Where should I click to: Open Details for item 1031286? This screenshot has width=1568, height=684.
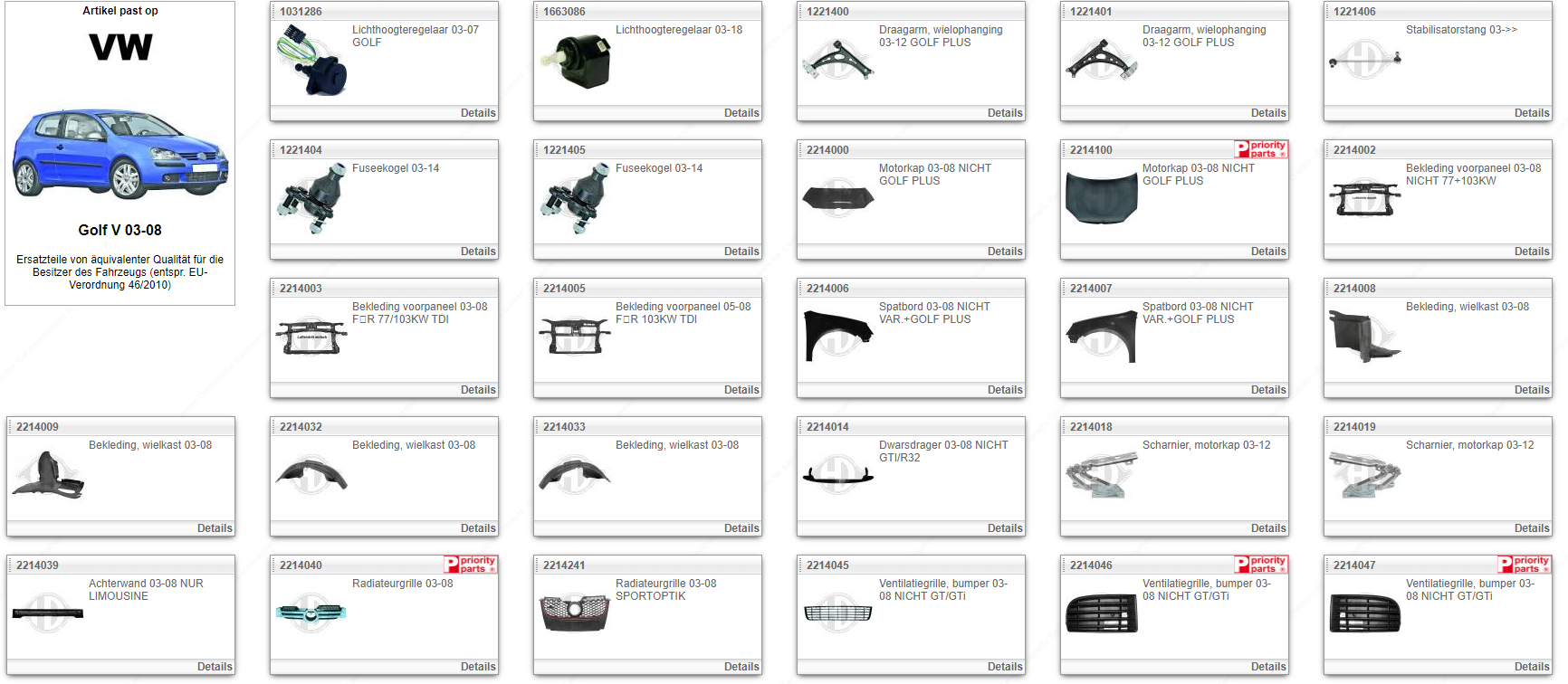(x=477, y=113)
